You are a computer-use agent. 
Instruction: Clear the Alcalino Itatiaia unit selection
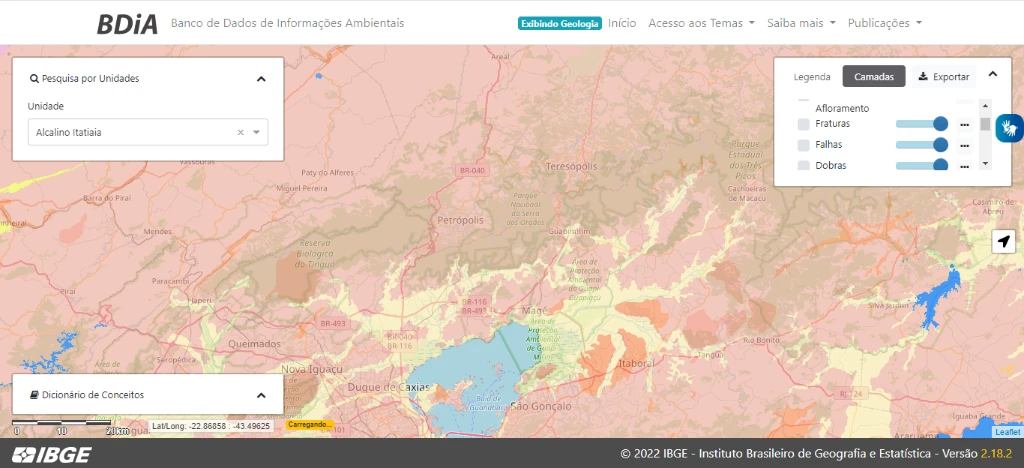(240, 133)
